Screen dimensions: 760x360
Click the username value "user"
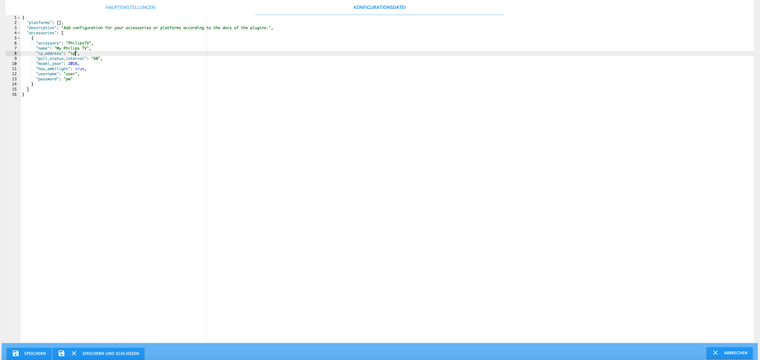tap(71, 74)
